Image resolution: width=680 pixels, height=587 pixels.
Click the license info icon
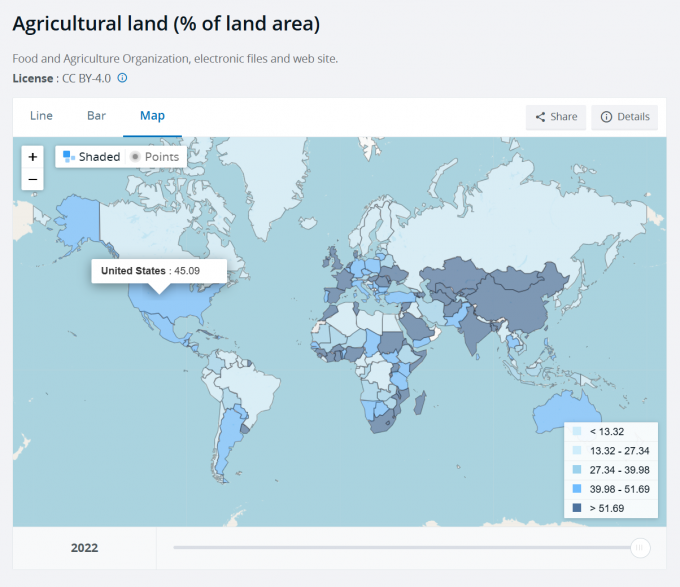coord(122,78)
